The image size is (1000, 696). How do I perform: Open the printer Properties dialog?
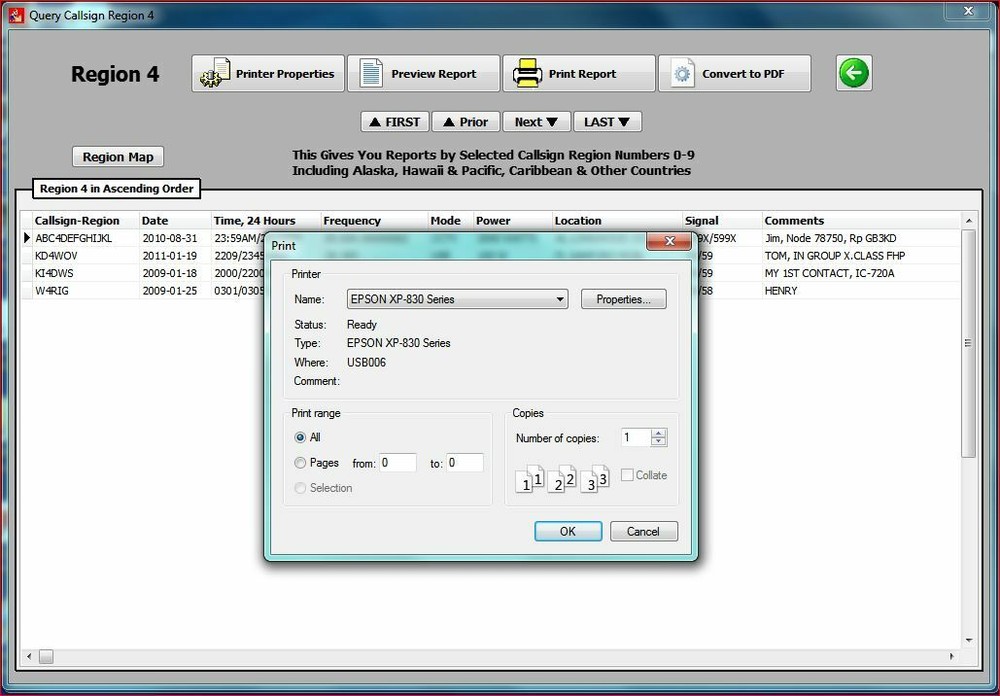tap(623, 298)
